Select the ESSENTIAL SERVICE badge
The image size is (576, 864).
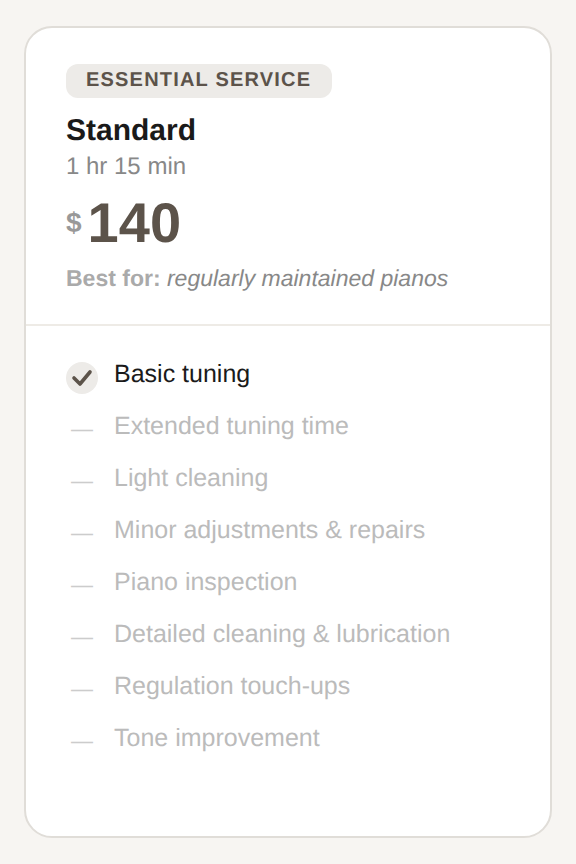[x=198, y=81]
